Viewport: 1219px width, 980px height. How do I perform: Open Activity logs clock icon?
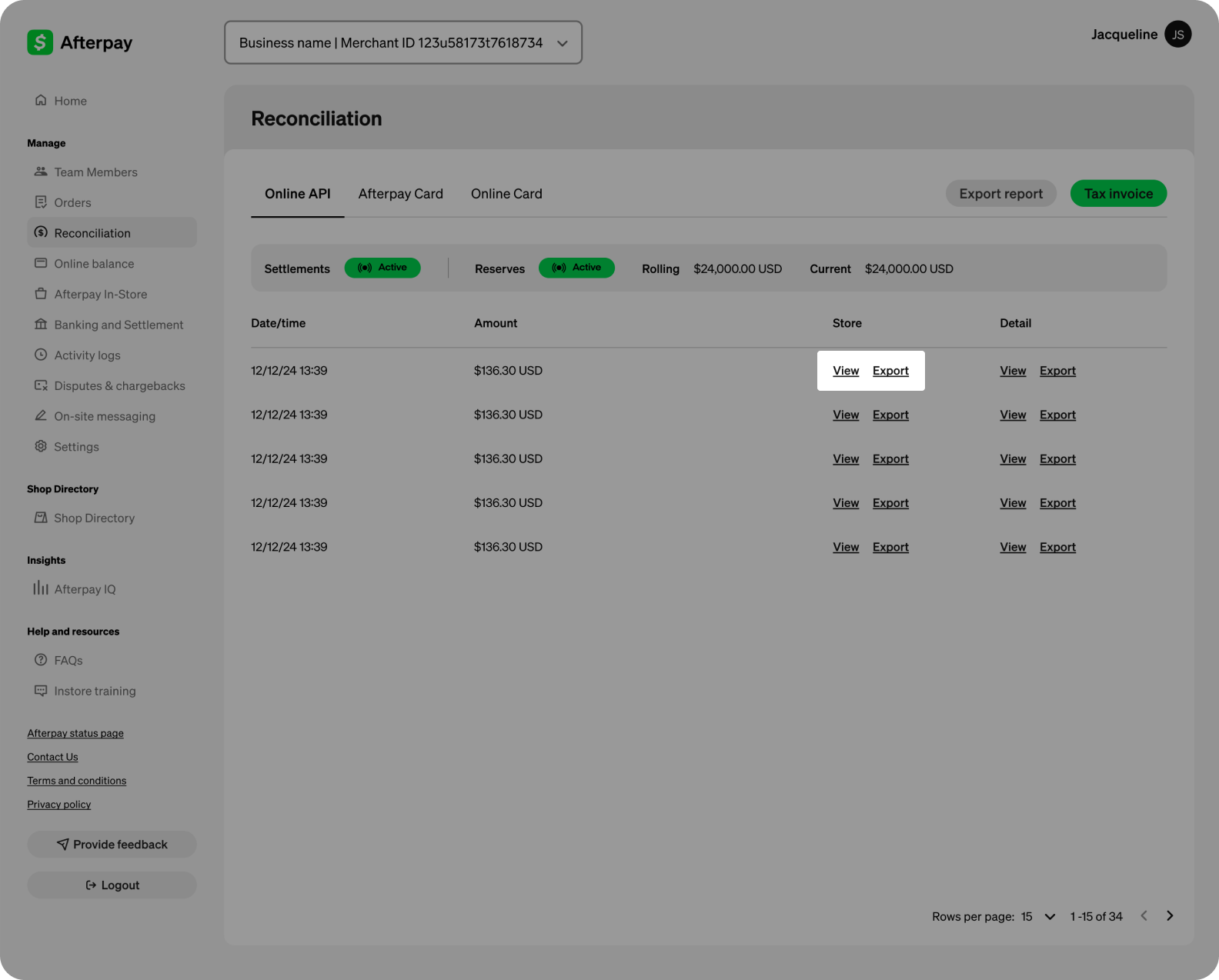41,355
